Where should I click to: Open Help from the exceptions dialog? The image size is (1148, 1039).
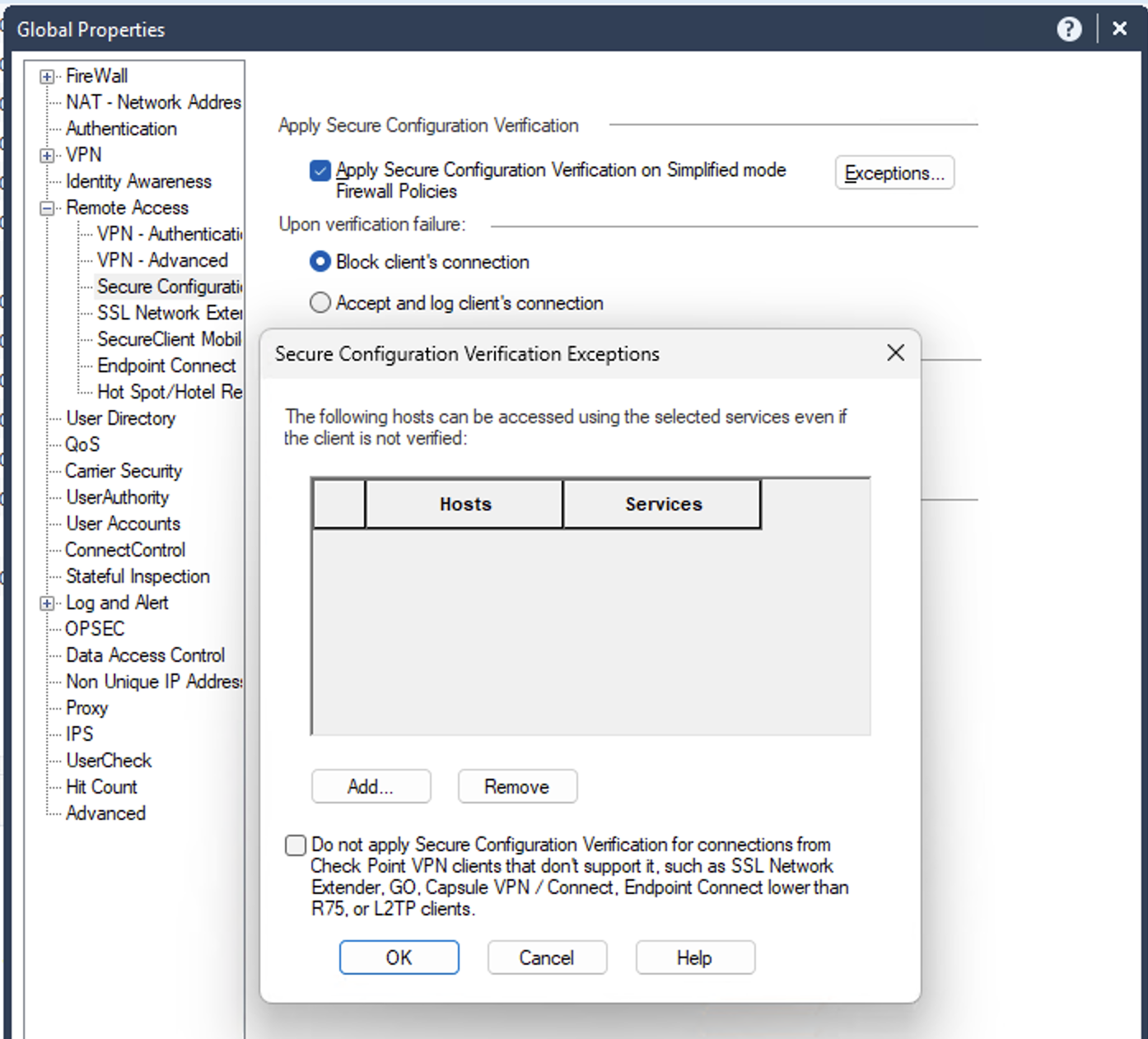coord(694,957)
